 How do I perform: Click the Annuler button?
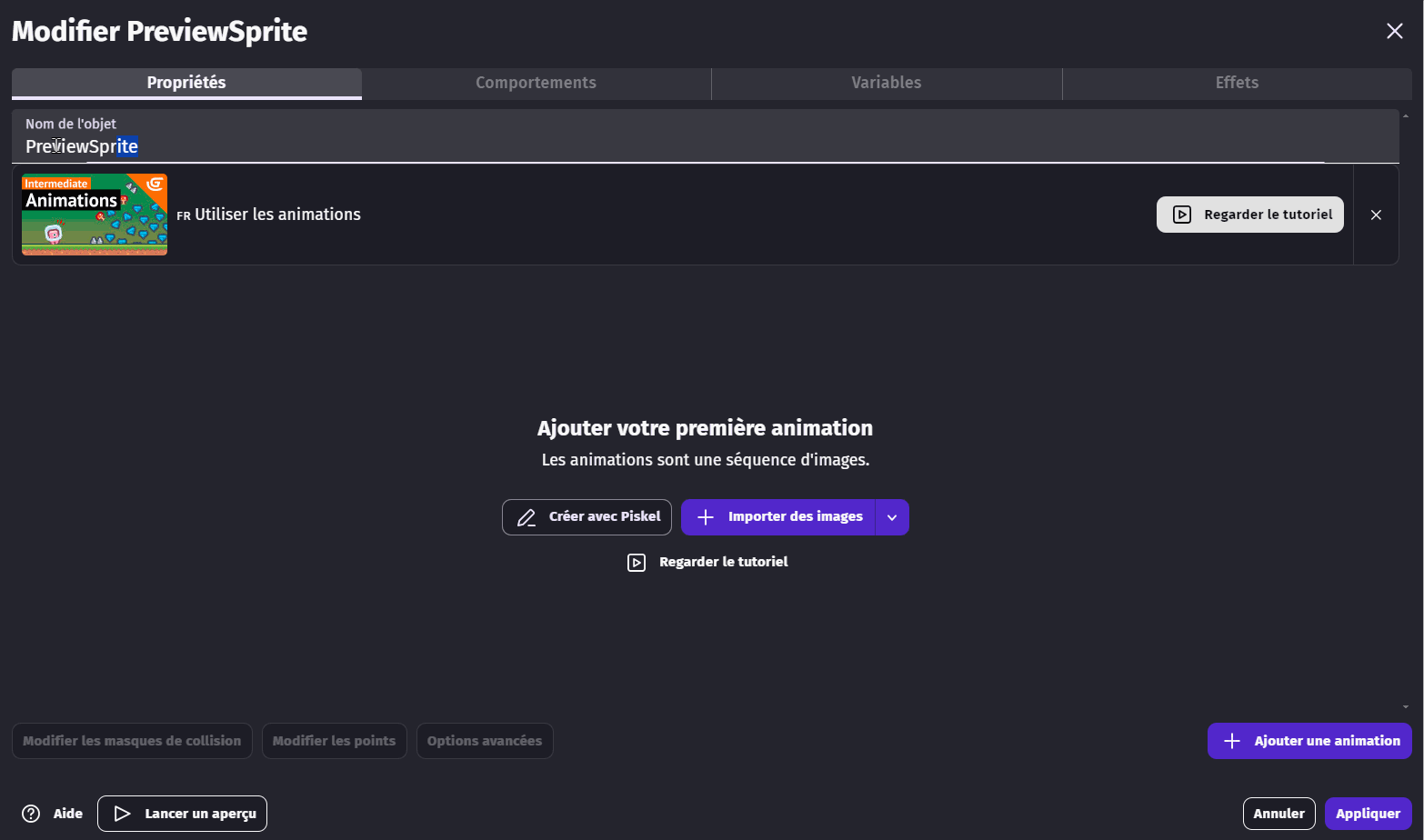1279,814
